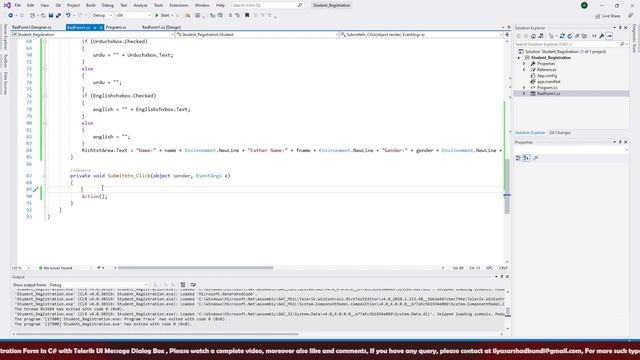Screen dimensions: 640x360
Task: Open the Debug configuration dropdown
Action: pyautogui.click(x=102, y=16)
